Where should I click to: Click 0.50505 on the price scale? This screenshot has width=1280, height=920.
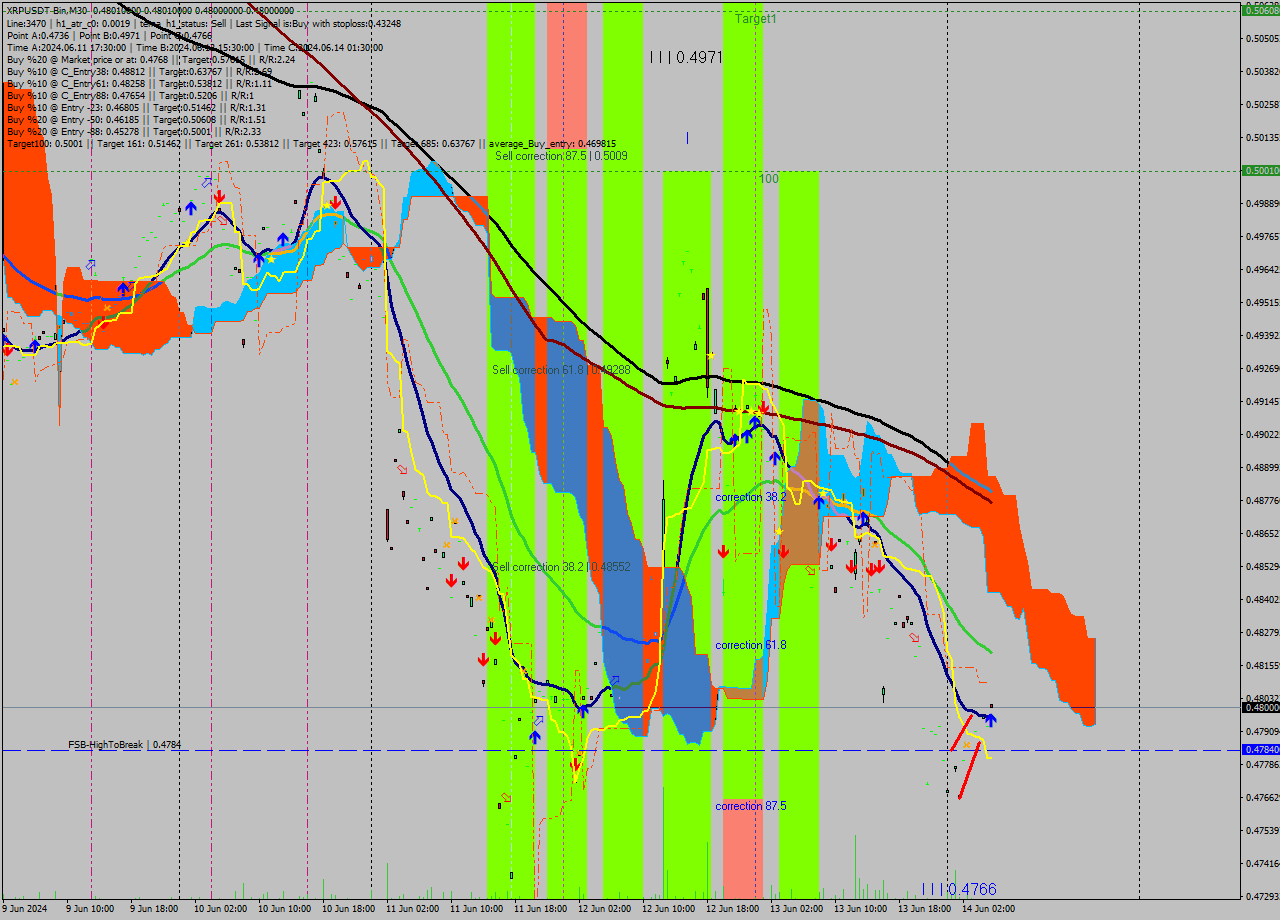coord(1262,39)
